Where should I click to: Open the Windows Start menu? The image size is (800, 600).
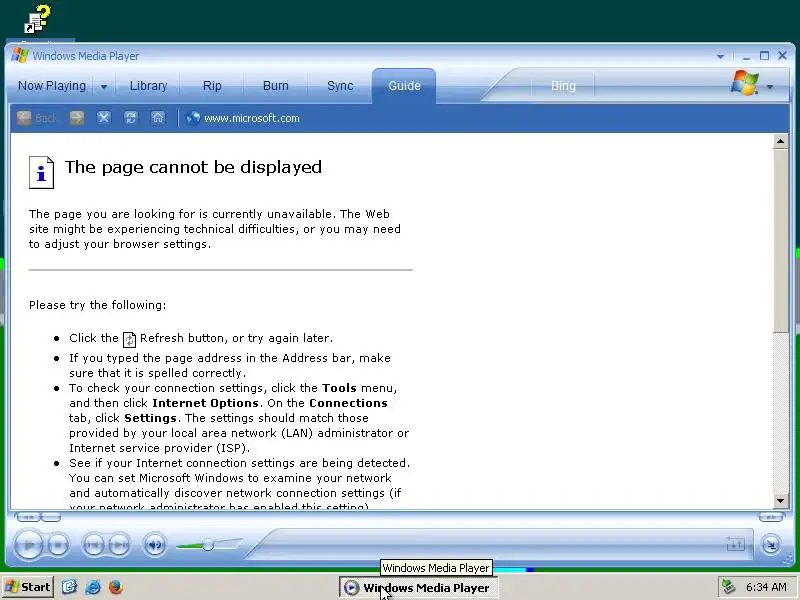click(x=28, y=587)
